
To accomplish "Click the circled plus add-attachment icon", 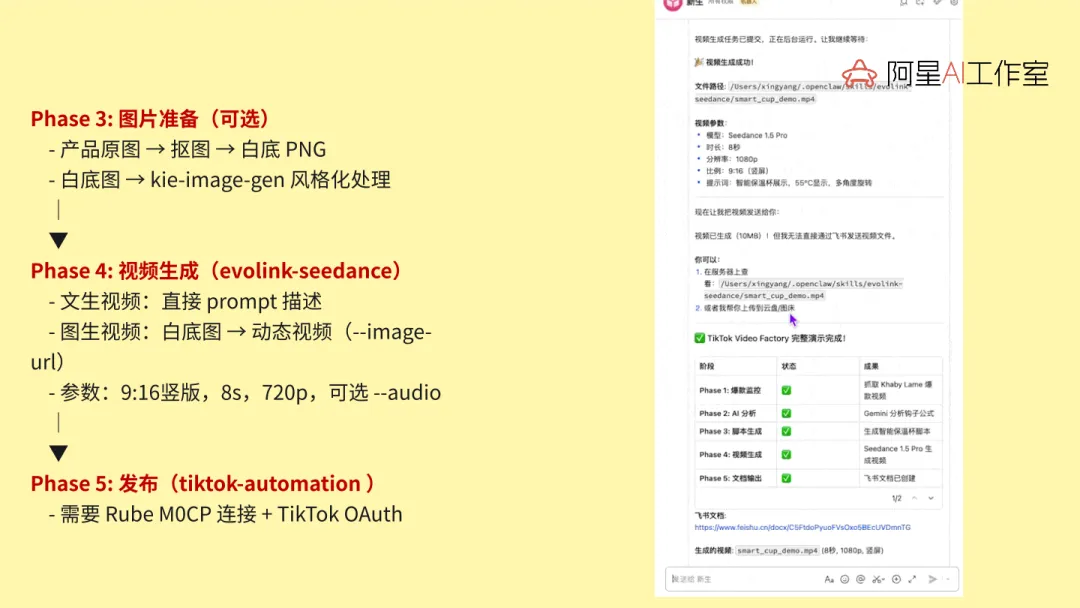I will point(896,580).
